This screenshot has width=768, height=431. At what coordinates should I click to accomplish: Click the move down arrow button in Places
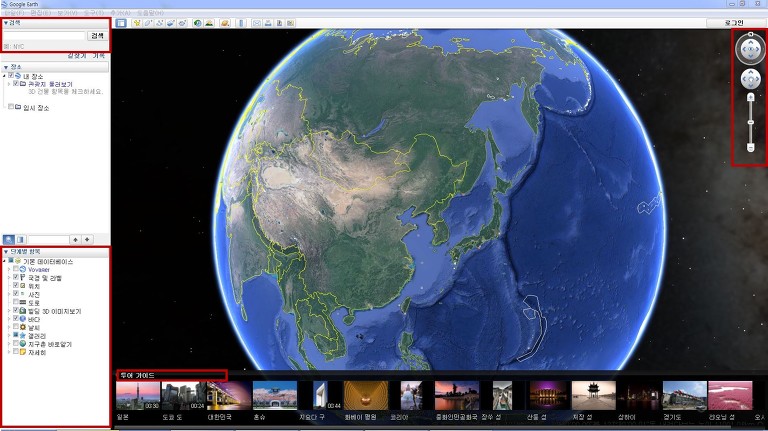pyautogui.click(x=87, y=239)
